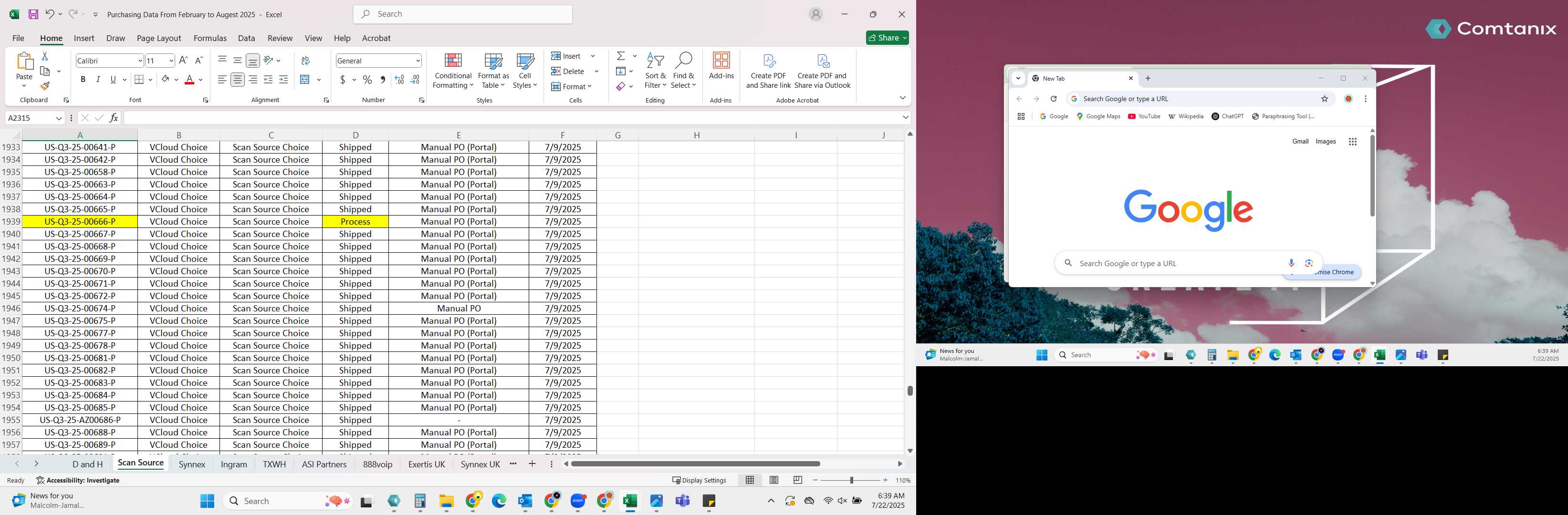This screenshot has height=515, width=1568.
Task: Open the Conditional Formatting menu
Action: click(x=453, y=71)
